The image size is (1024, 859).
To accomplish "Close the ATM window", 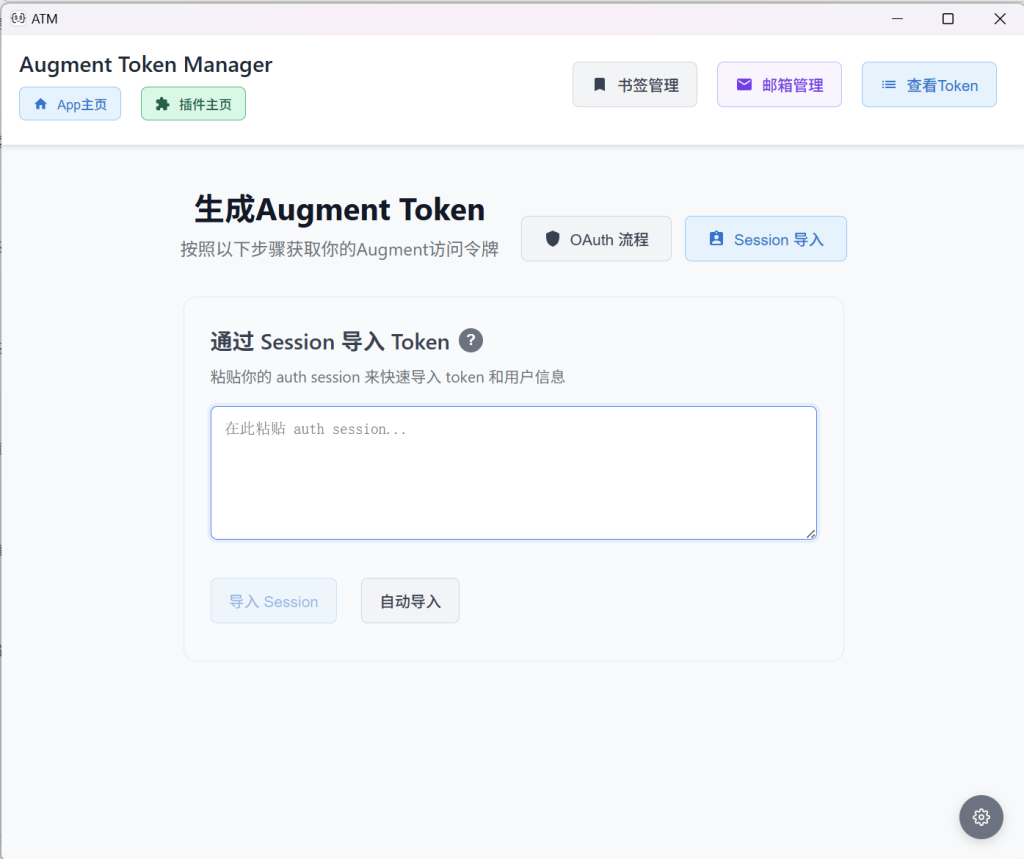I will click(999, 18).
